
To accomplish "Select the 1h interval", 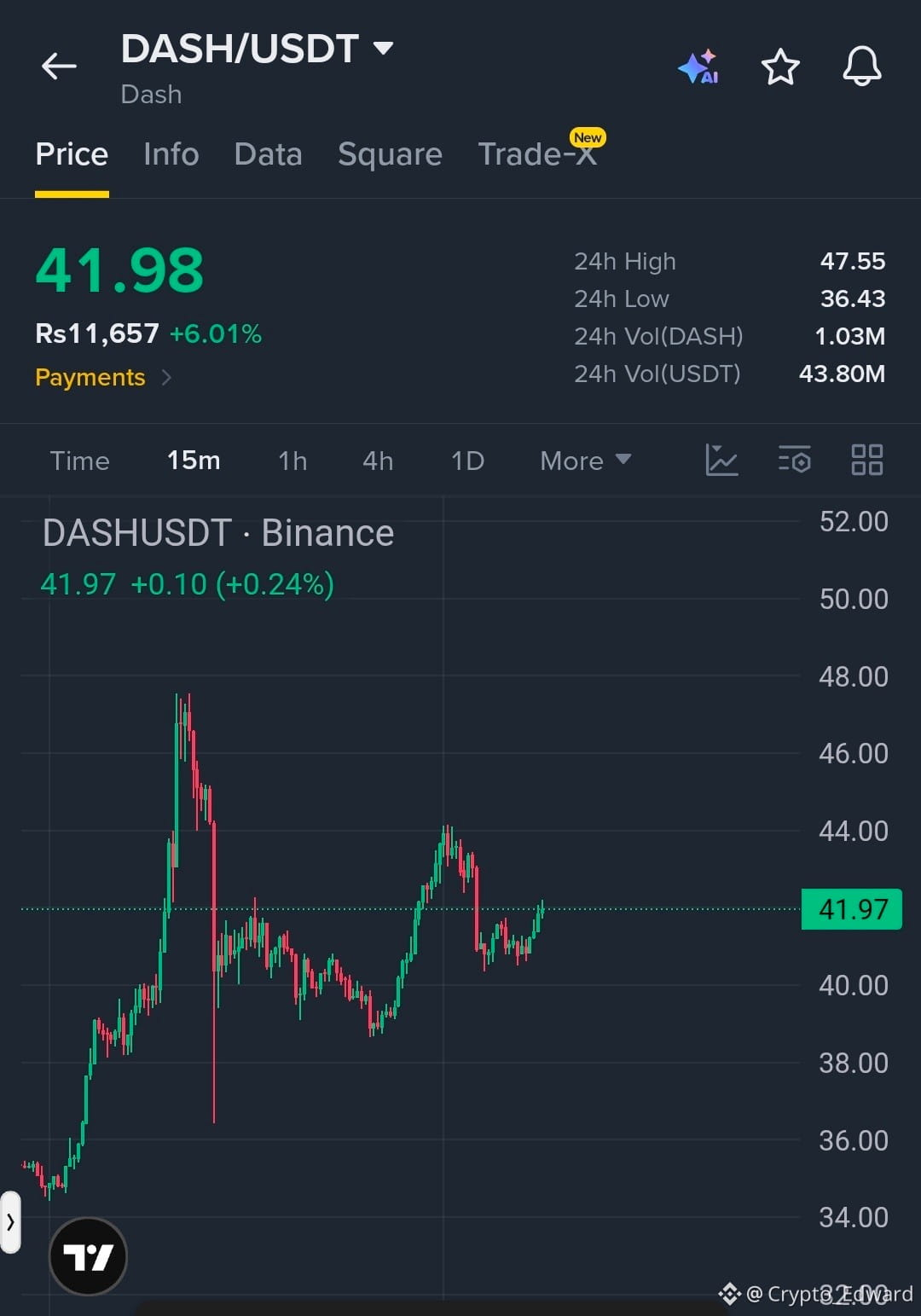I will (x=293, y=461).
